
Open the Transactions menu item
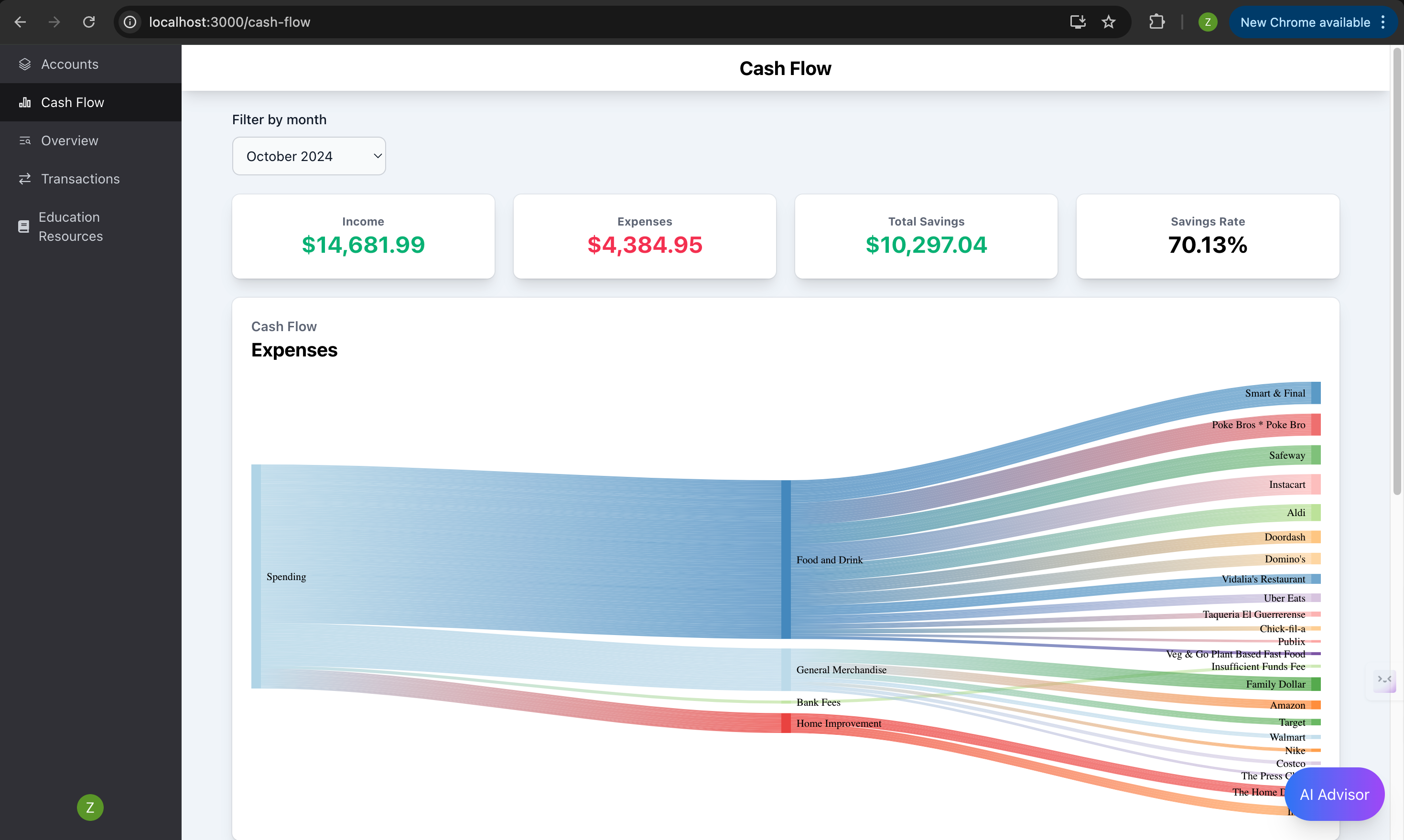point(80,179)
